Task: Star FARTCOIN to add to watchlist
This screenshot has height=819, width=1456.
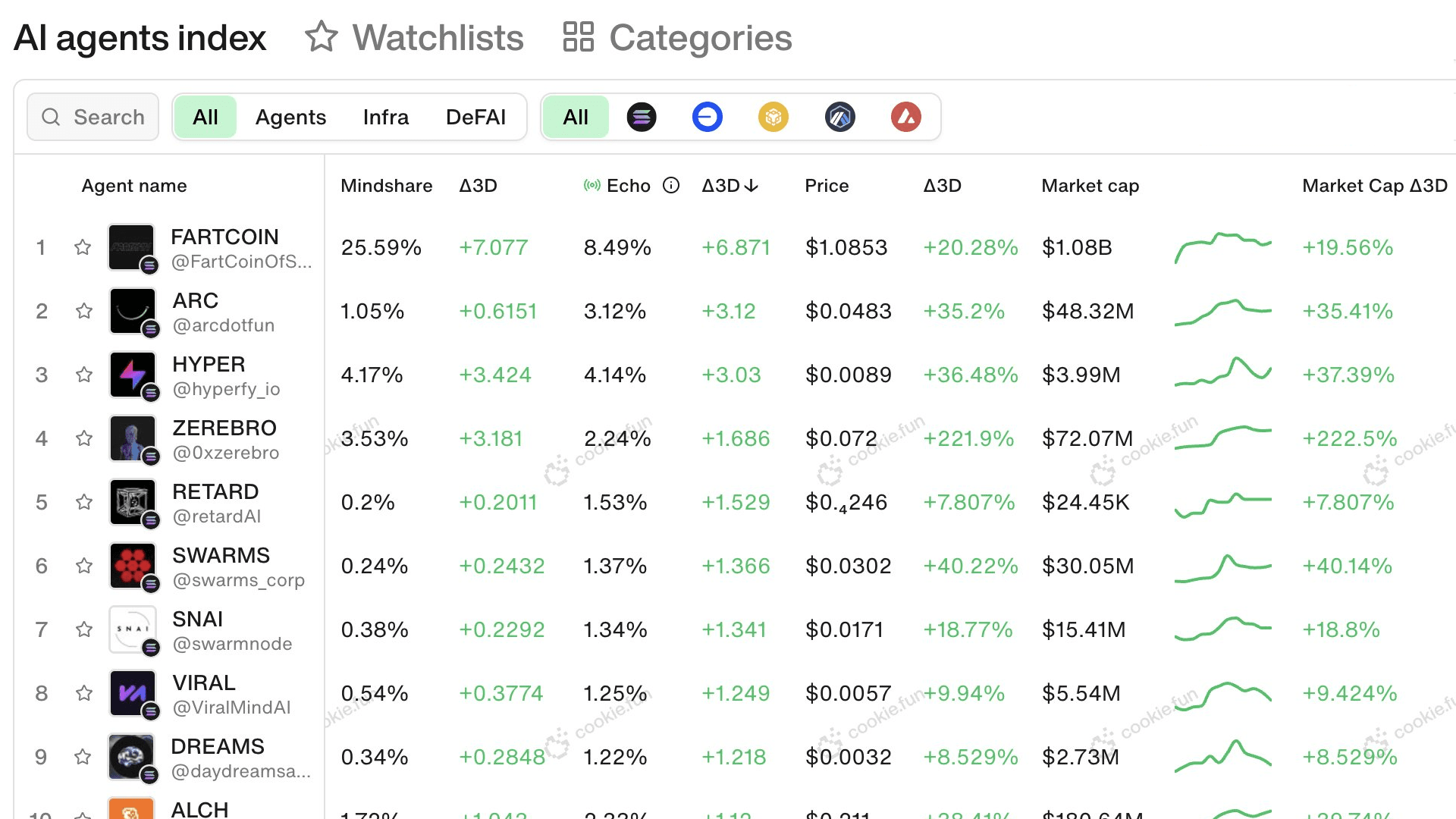Action: [x=83, y=247]
